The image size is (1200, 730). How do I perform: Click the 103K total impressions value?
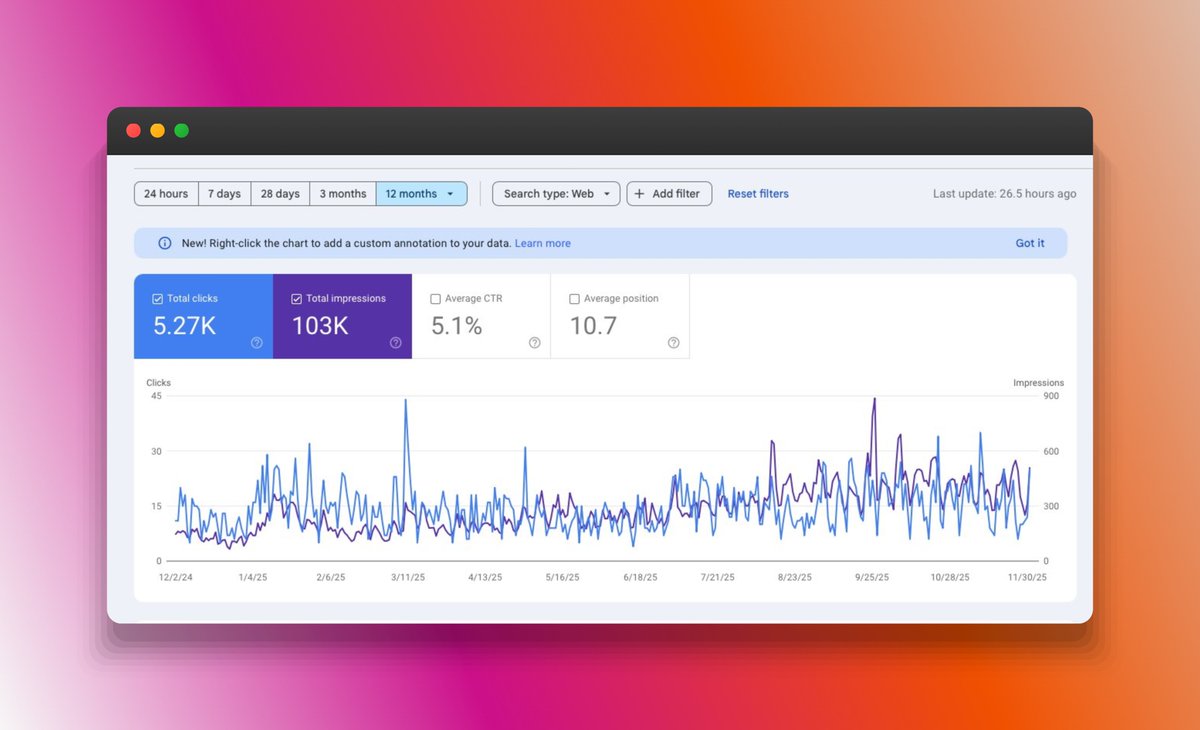[x=320, y=325]
